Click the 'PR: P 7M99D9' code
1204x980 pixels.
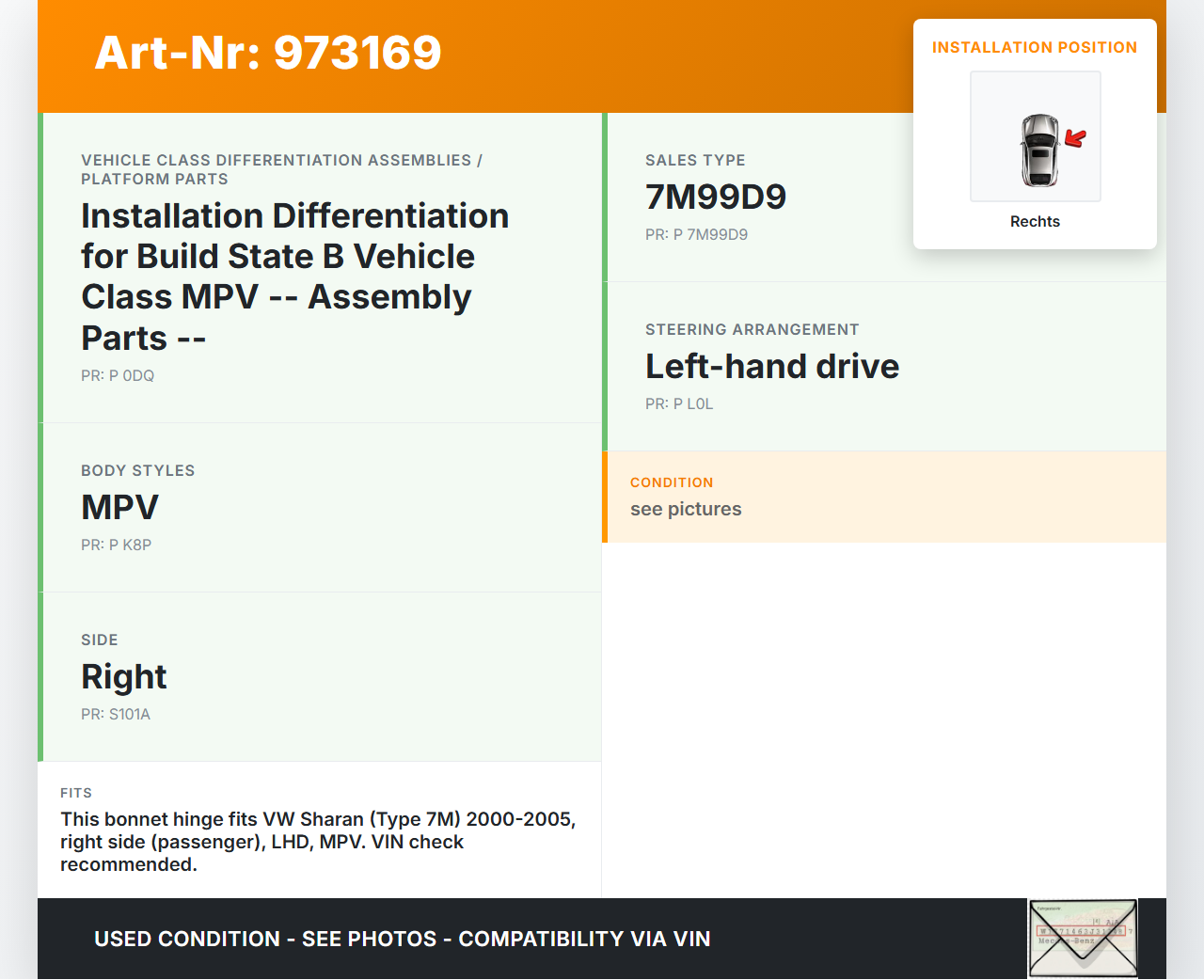(x=697, y=234)
